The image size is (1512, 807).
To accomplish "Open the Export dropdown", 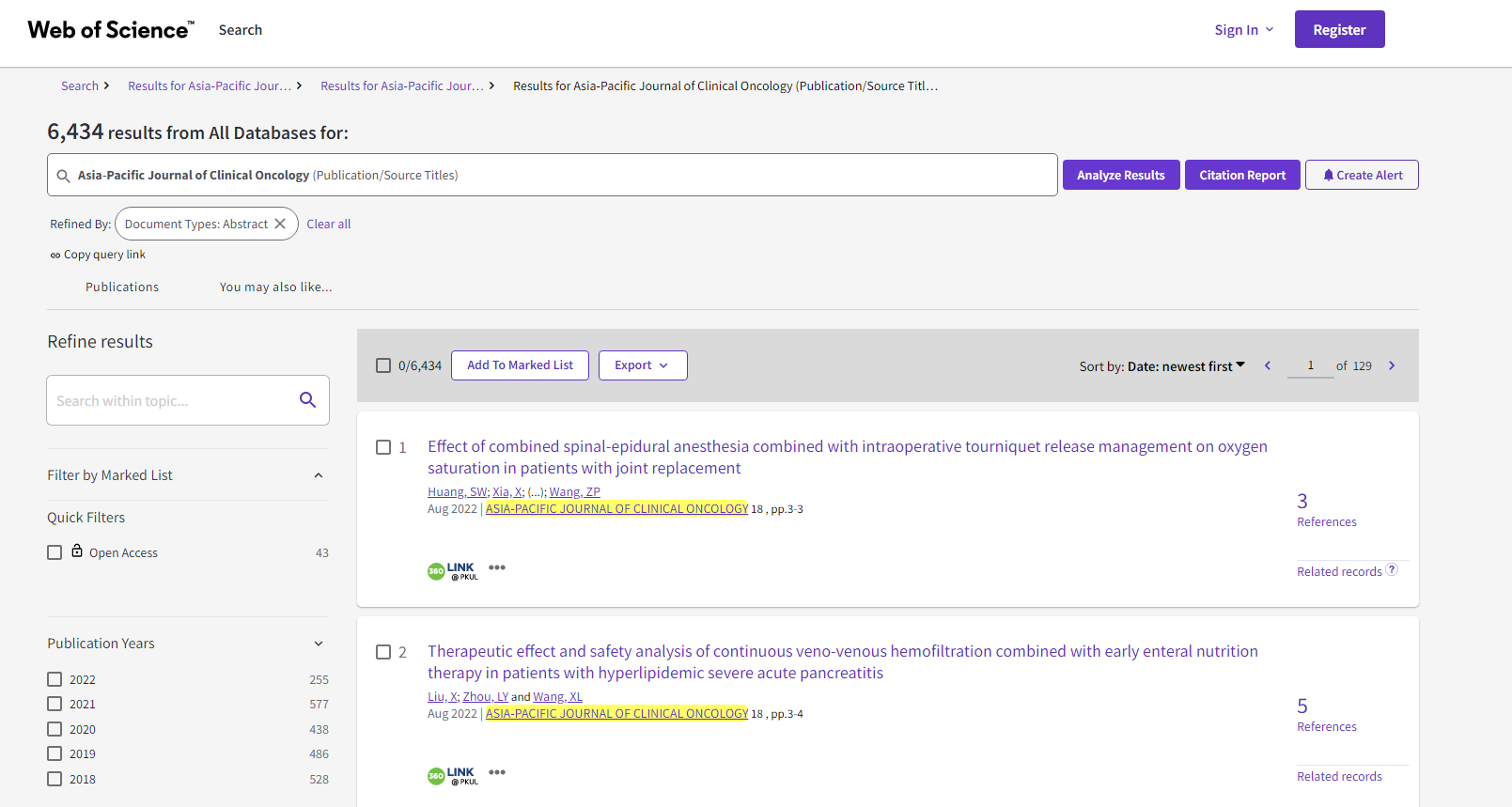I will tap(643, 365).
